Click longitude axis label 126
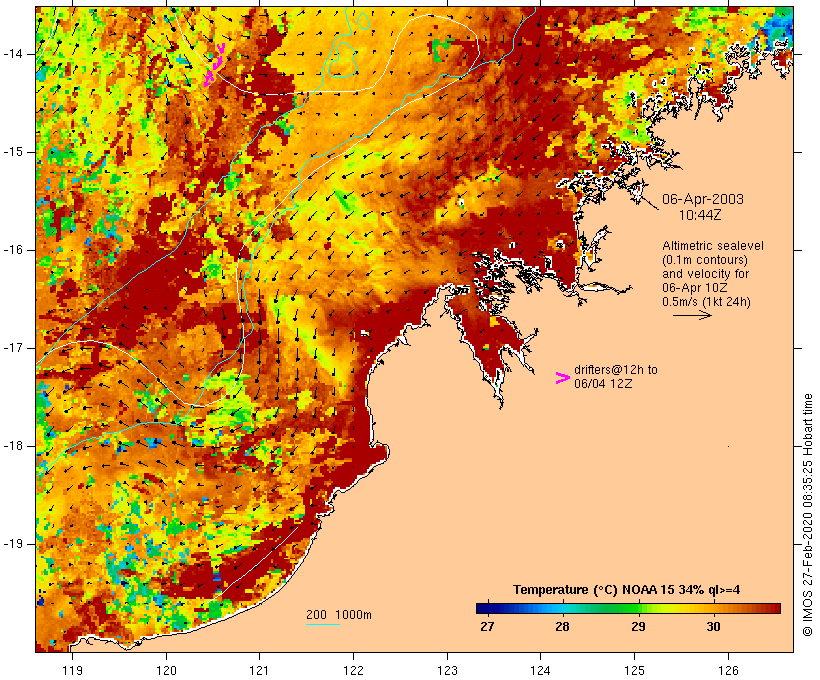This screenshot has width=820, height=680. (x=728, y=670)
